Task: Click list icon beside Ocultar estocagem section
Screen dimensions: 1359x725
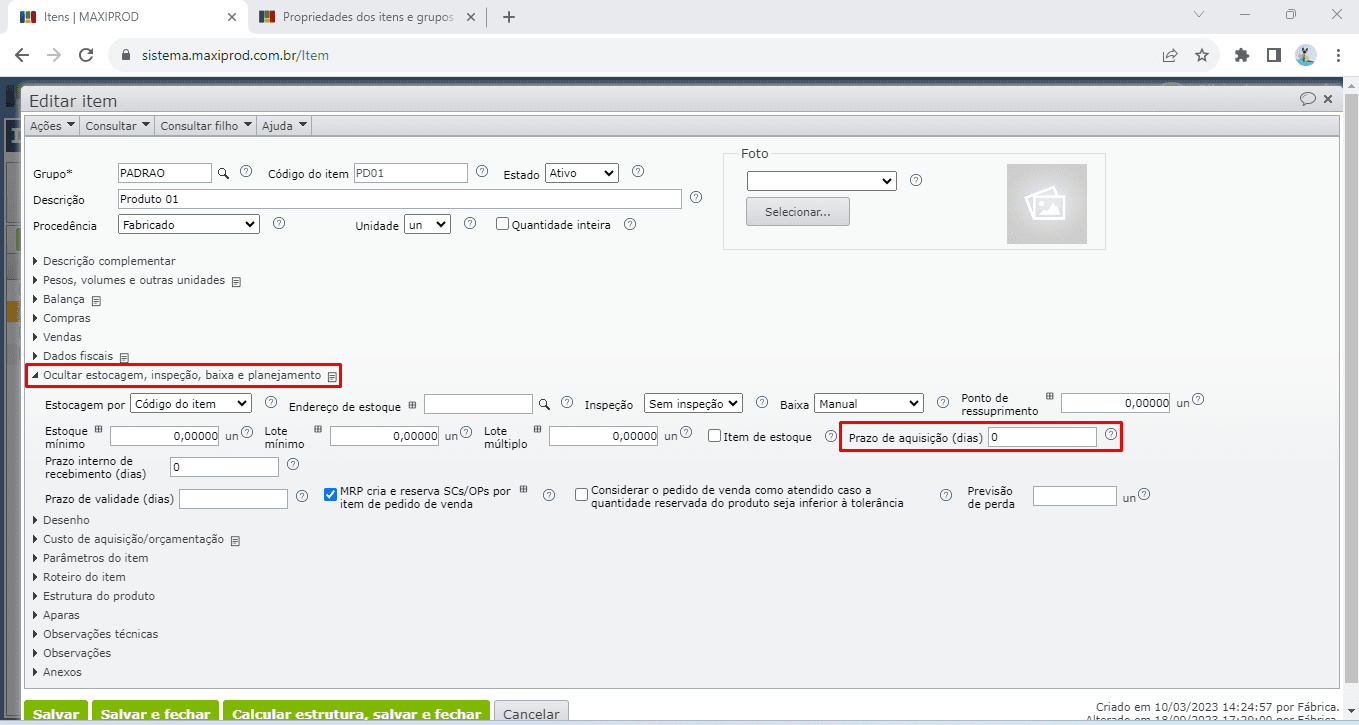Action: click(x=332, y=376)
